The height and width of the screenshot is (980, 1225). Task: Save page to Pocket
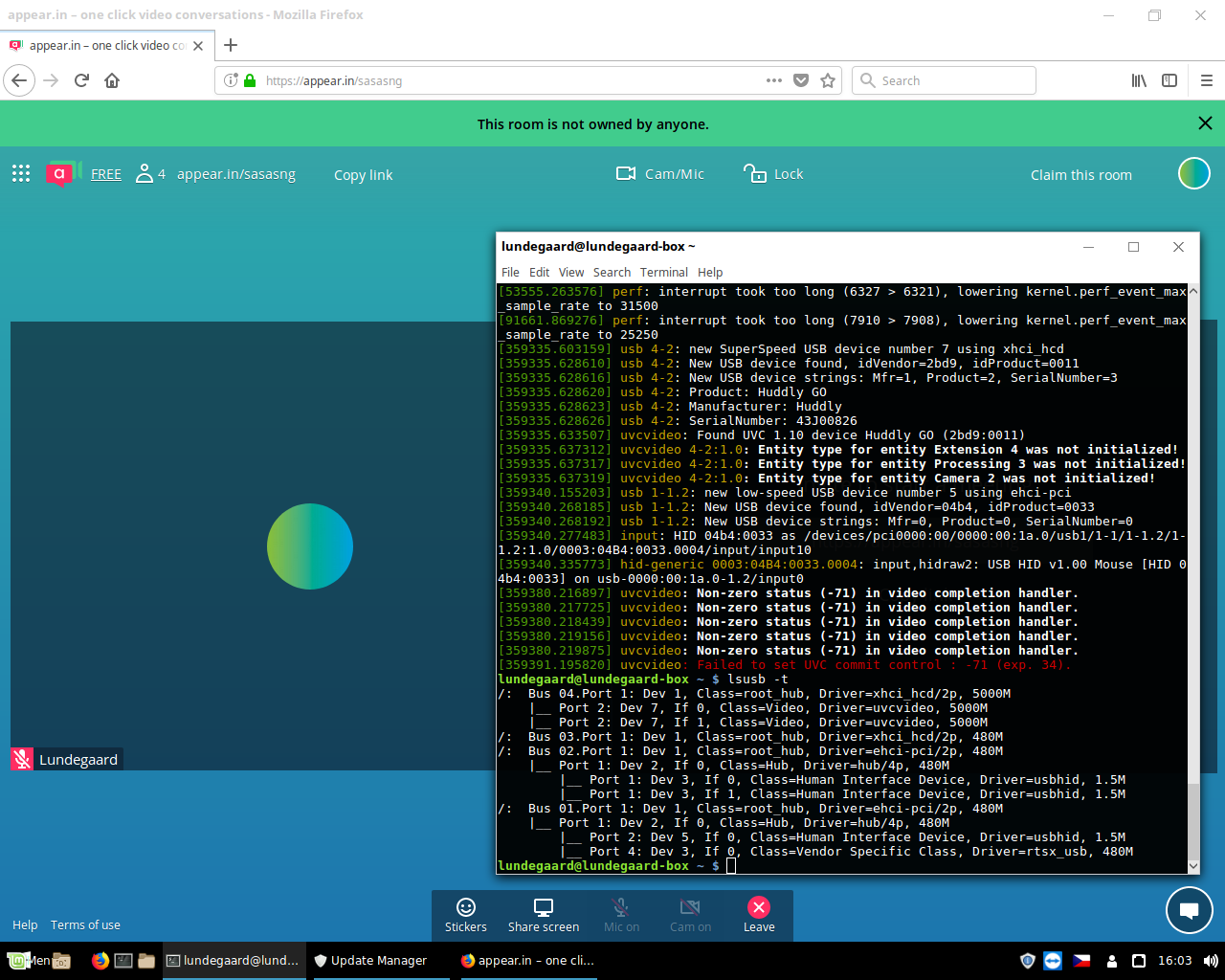801,80
